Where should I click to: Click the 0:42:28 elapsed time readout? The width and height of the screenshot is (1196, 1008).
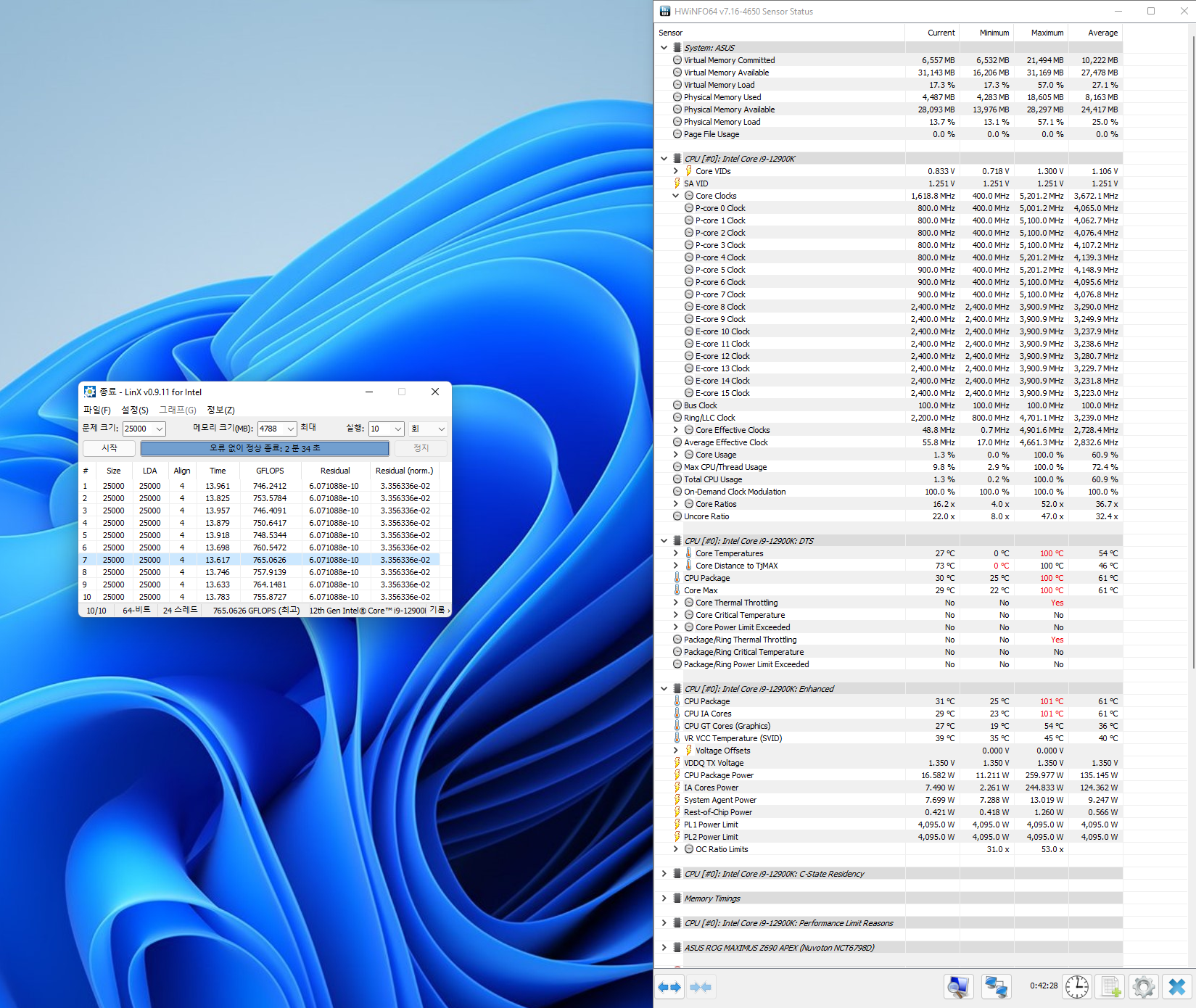(x=1044, y=986)
